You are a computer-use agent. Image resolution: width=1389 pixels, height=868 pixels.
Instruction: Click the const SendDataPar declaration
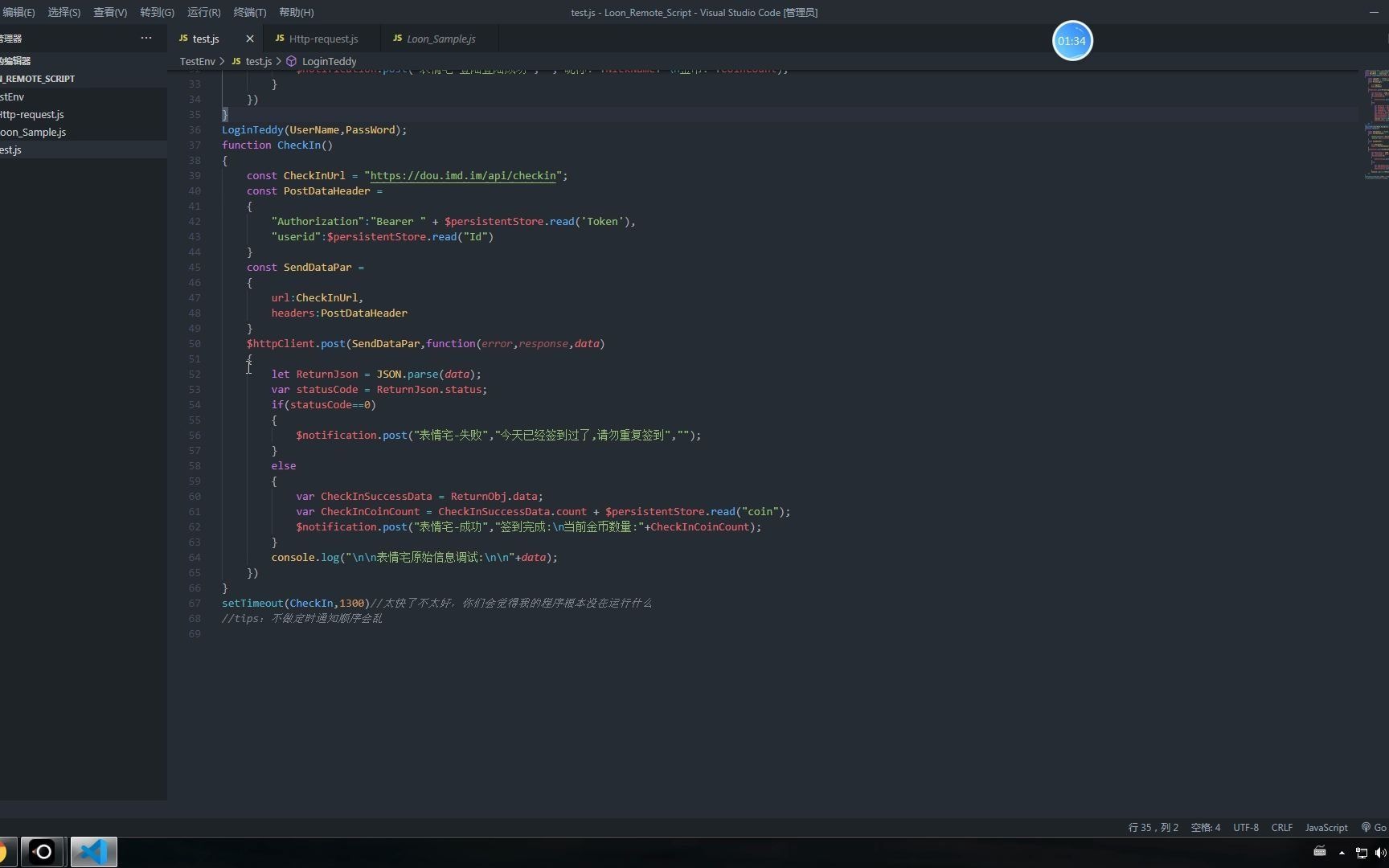coord(305,267)
